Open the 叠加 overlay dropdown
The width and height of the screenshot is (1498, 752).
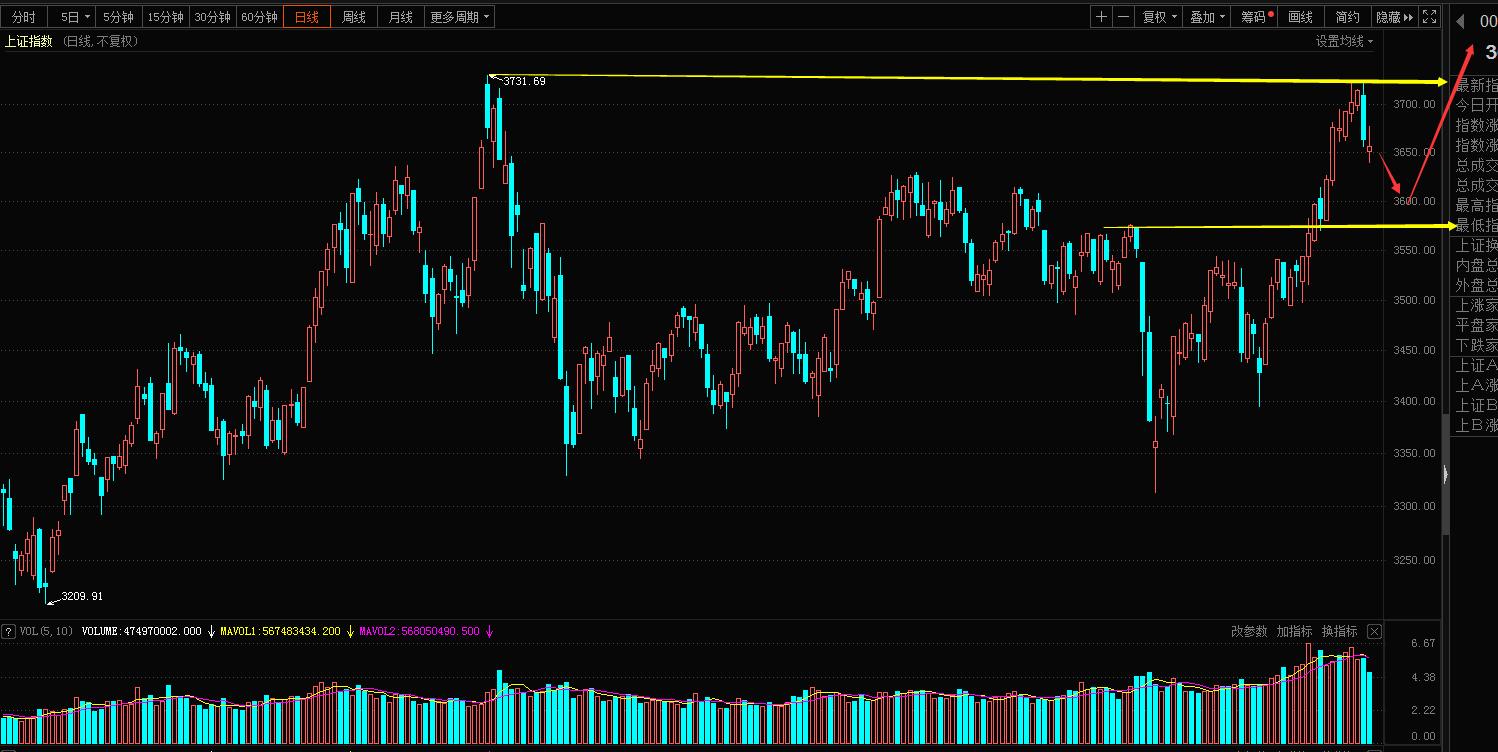coord(1207,17)
